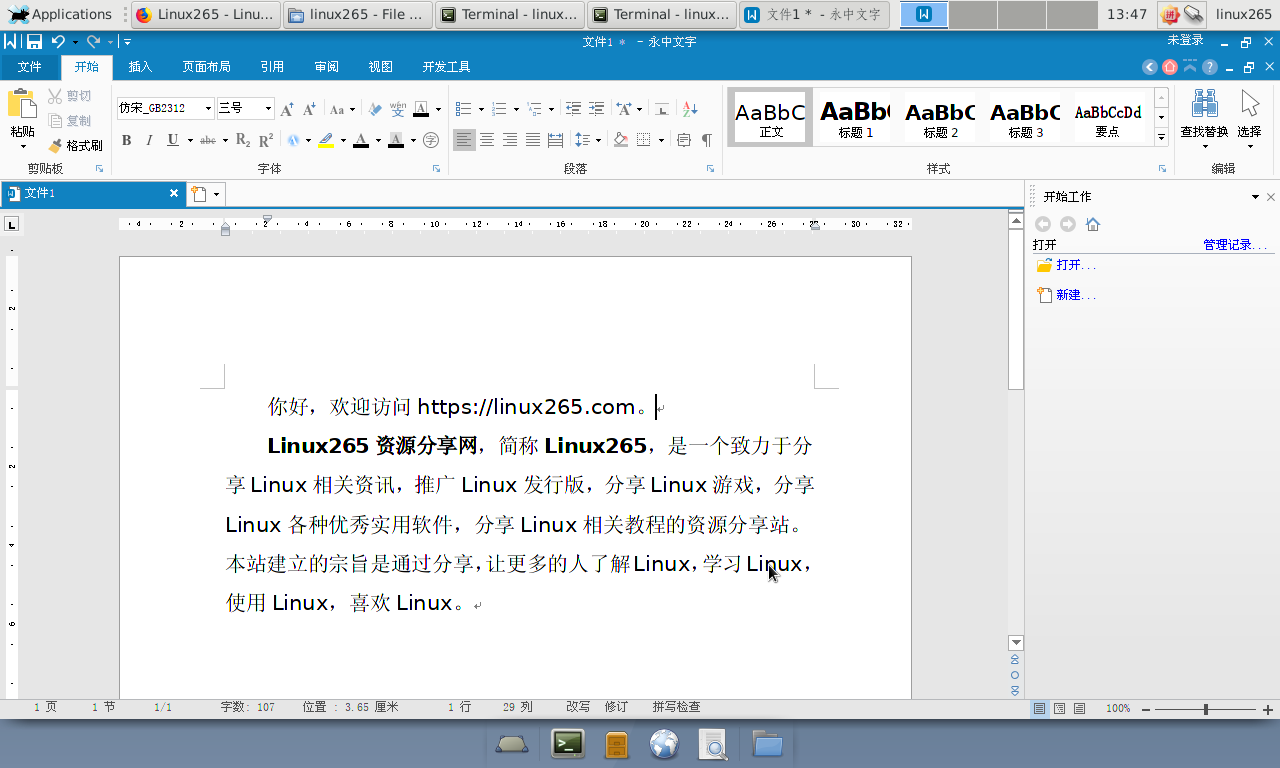
Task: Toggle 修订 track changes in status bar
Action: point(616,707)
